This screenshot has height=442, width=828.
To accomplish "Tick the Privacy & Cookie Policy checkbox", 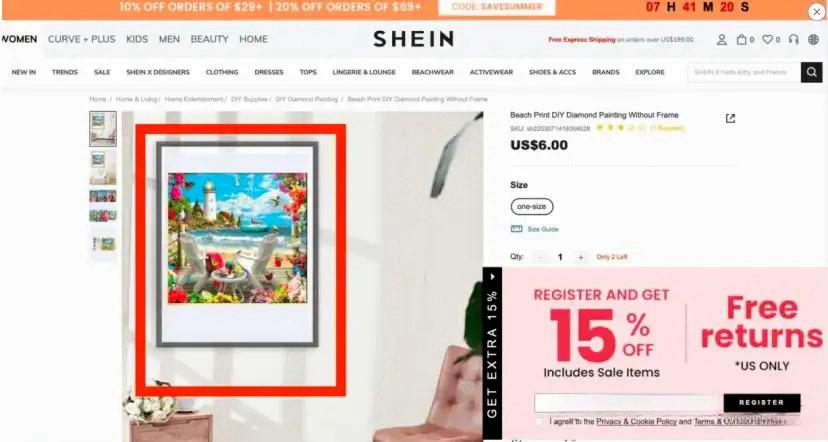I will click(538, 421).
